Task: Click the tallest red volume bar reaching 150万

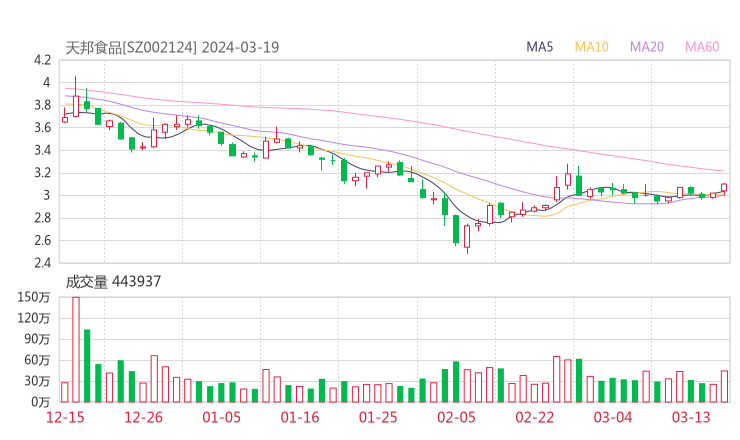Action: coord(76,349)
